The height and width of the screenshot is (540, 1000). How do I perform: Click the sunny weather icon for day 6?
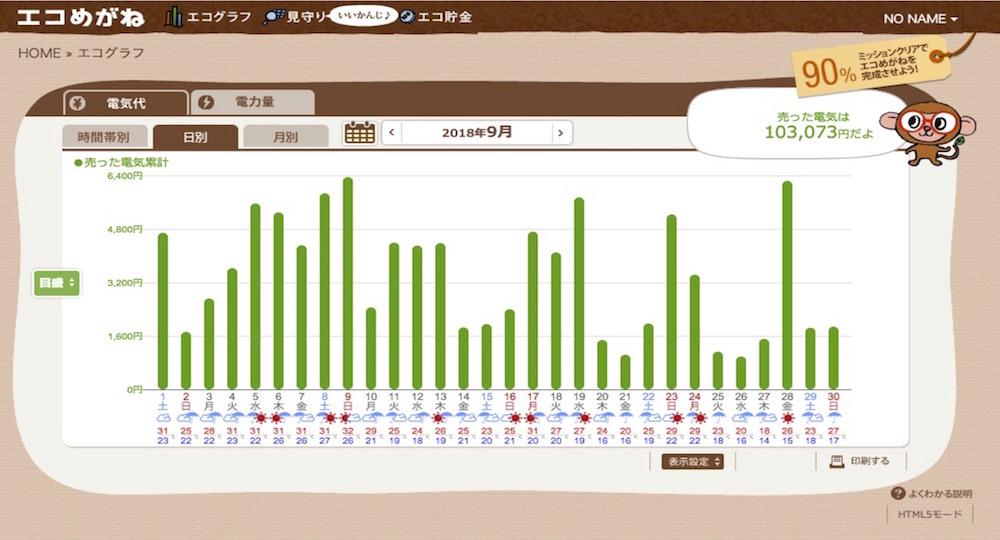tap(276, 418)
